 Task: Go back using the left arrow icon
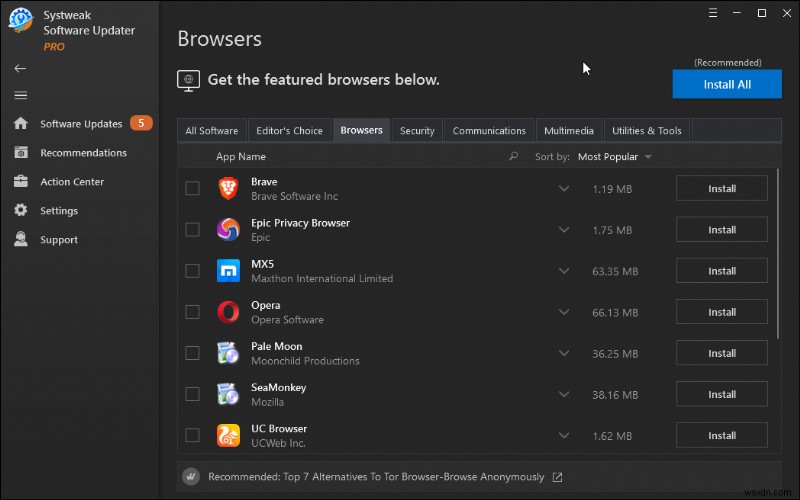[x=20, y=68]
